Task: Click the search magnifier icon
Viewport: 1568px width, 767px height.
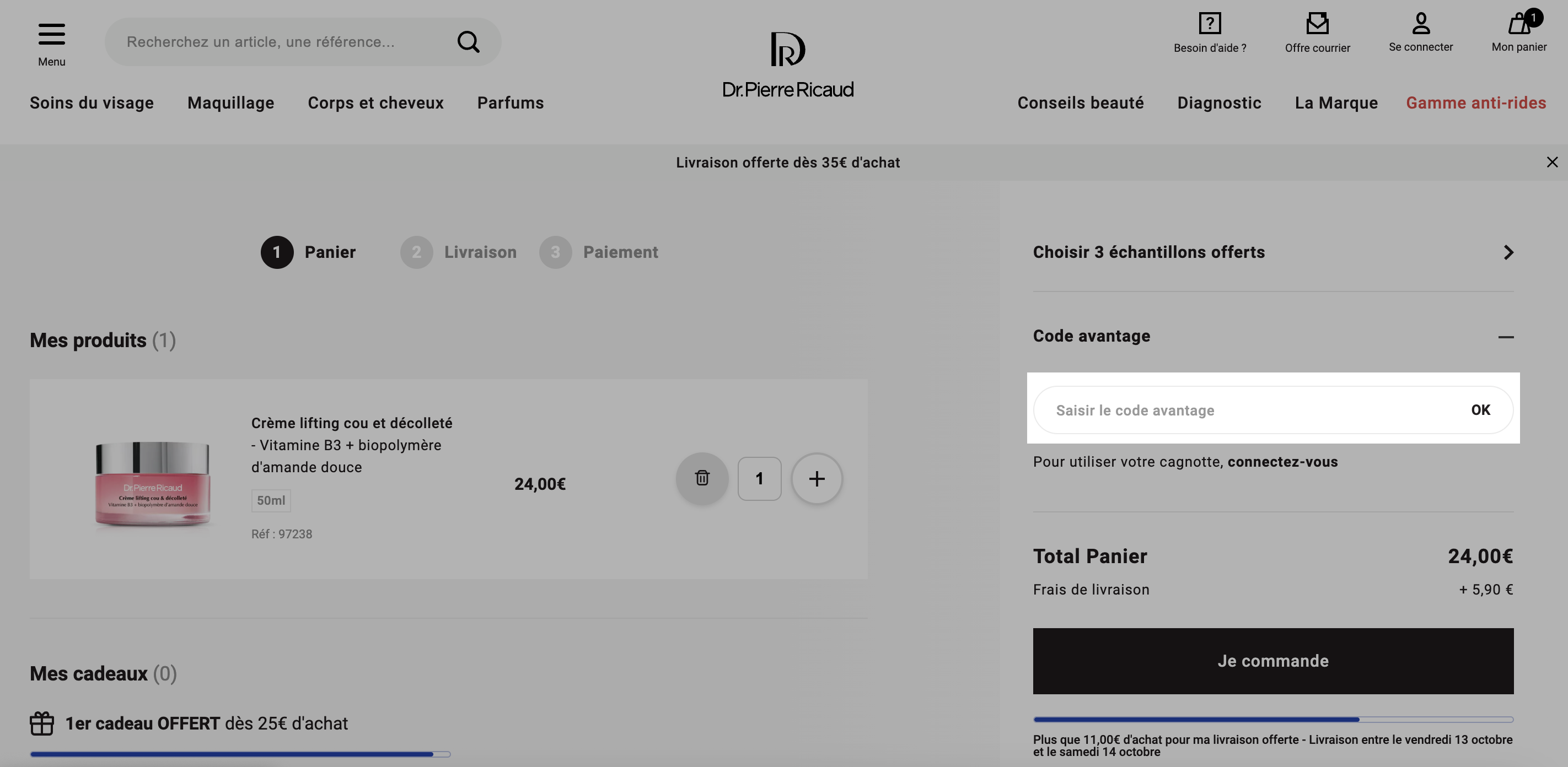Action: (x=468, y=42)
